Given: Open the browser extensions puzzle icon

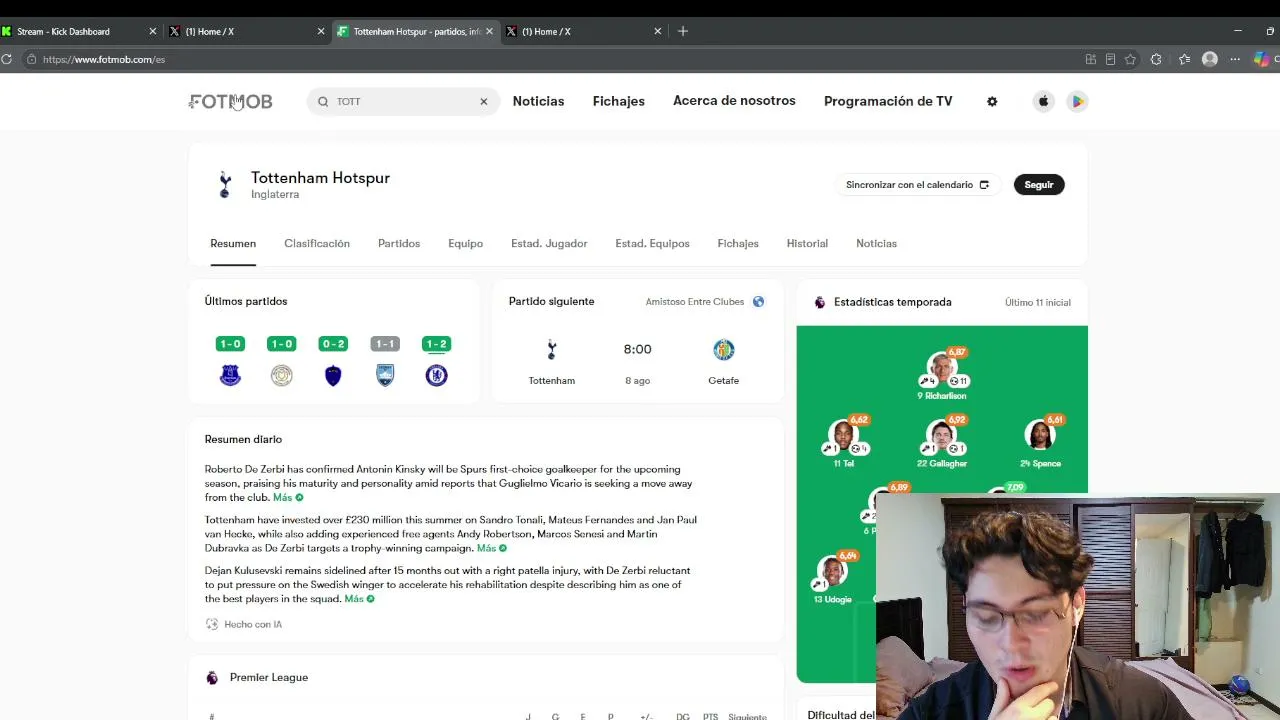Looking at the screenshot, I should pyautogui.click(x=1156, y=60).
